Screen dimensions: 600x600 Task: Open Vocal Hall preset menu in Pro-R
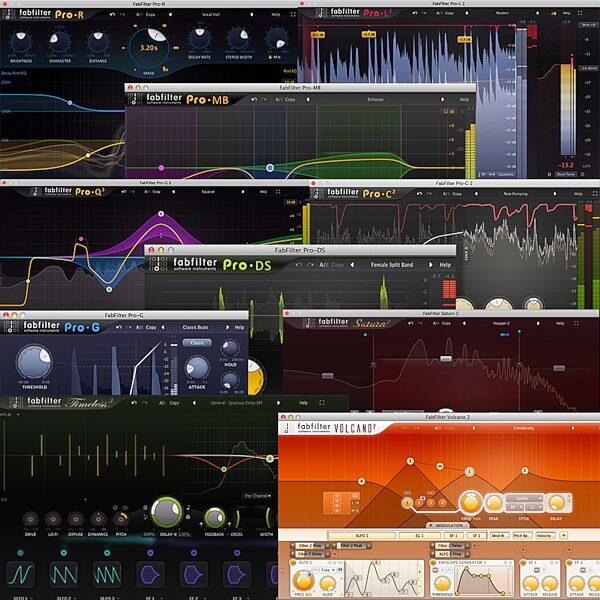pos(211,15)
